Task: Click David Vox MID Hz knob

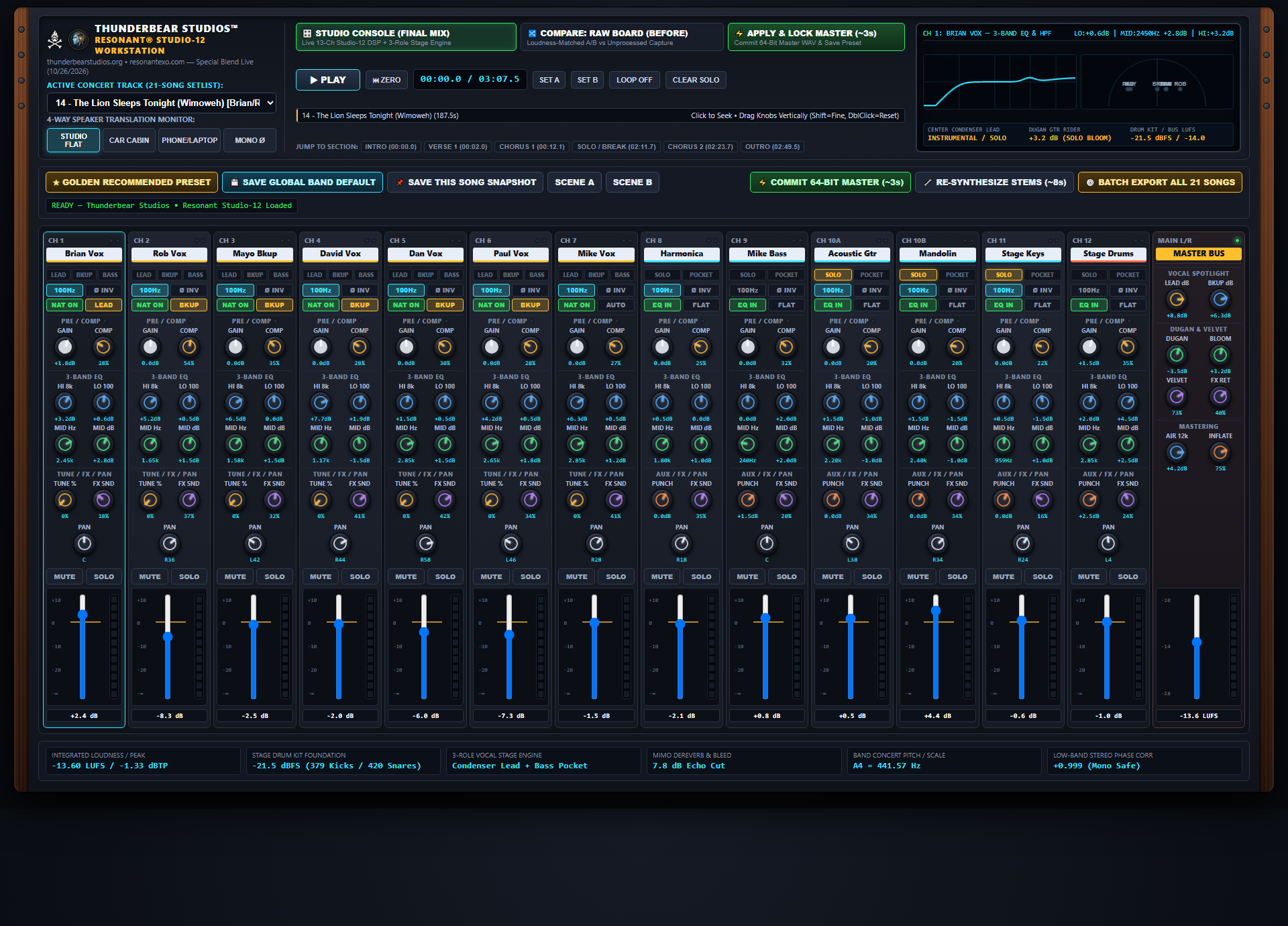Action: coord(321,444)
